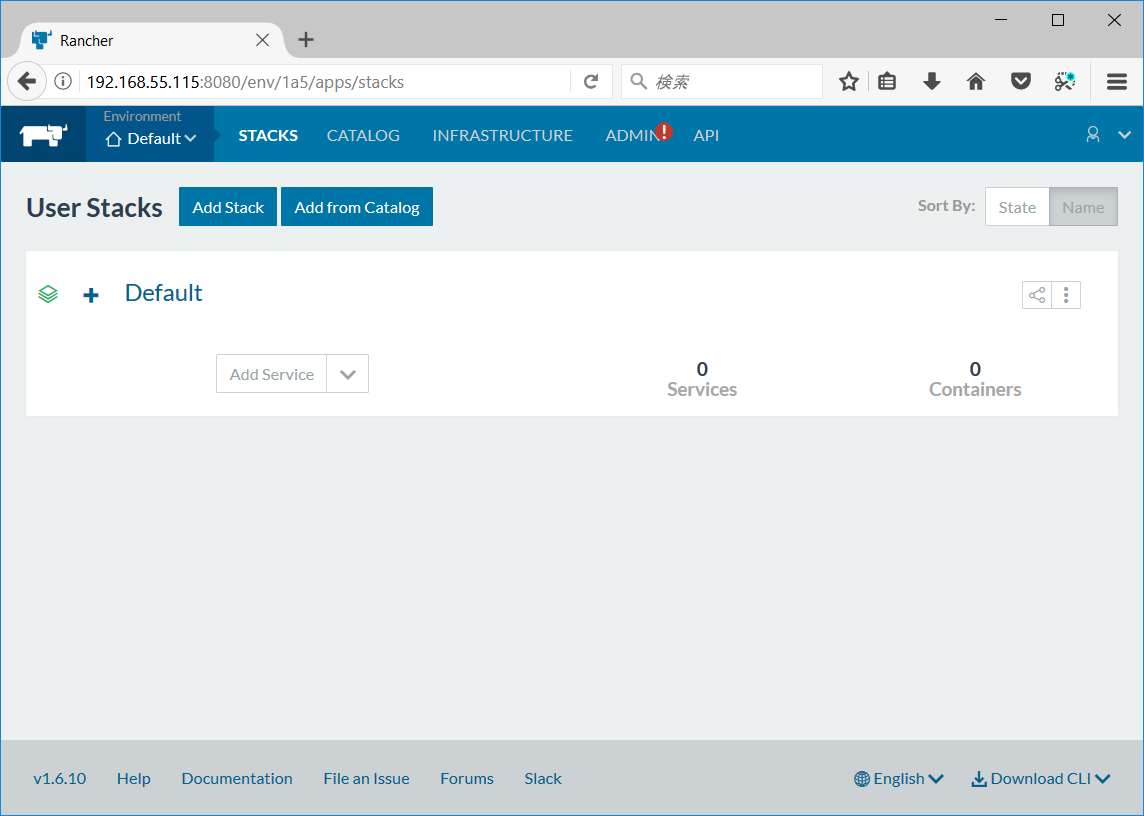Open the English language dropdown
This screenshot has width=1144, height=816.
click(899, 779)
